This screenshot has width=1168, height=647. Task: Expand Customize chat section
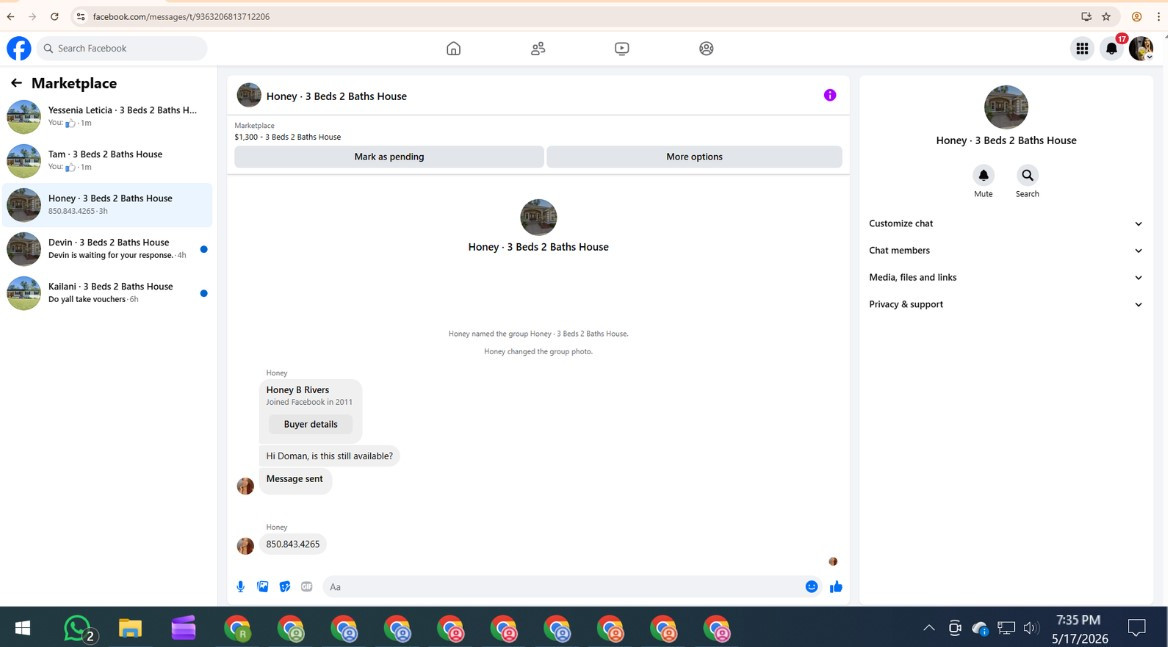tap(1006, 223)
